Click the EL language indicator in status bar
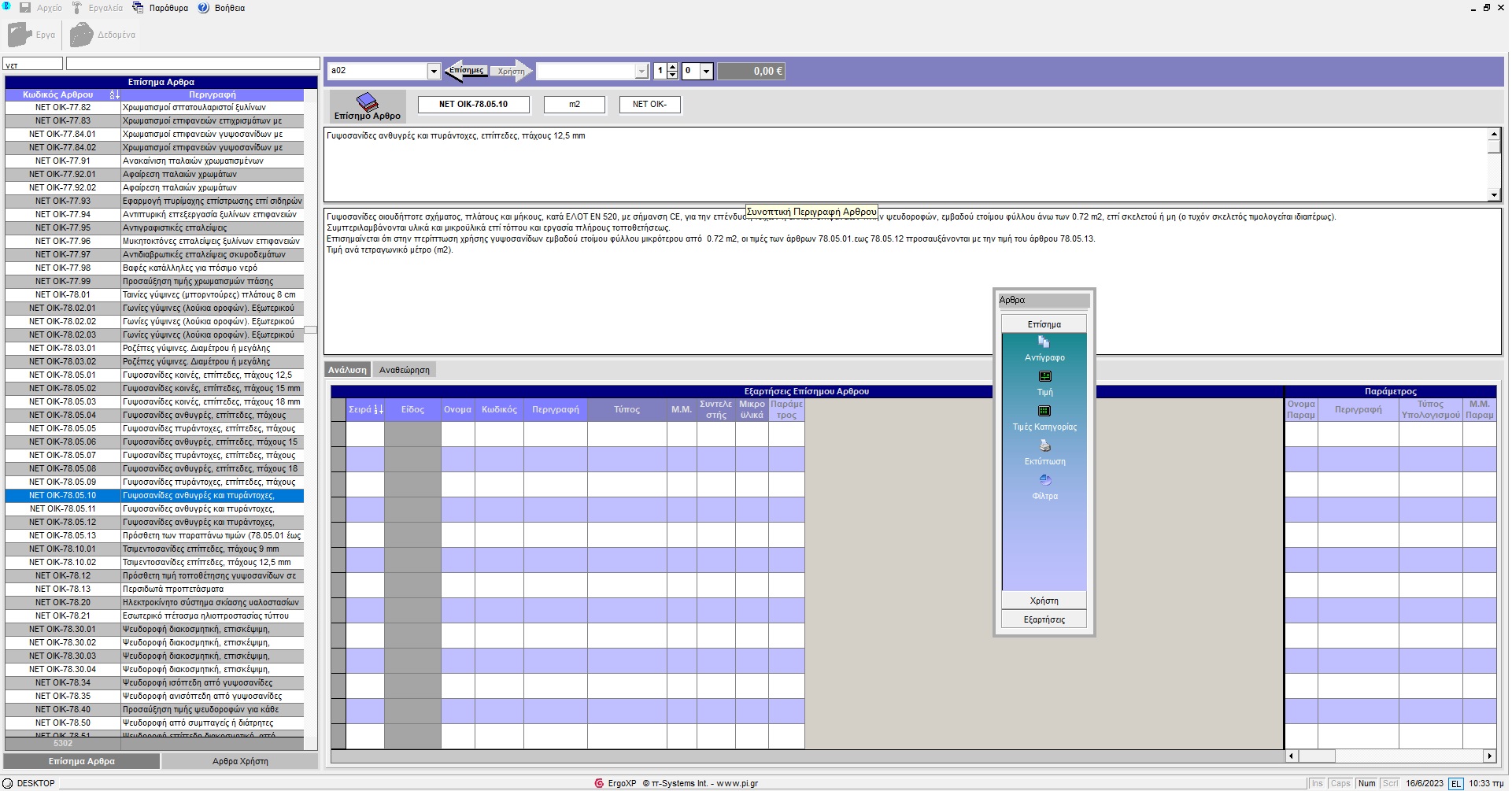Screen dimensions: 1512x791 click(x=1455, y=783)
